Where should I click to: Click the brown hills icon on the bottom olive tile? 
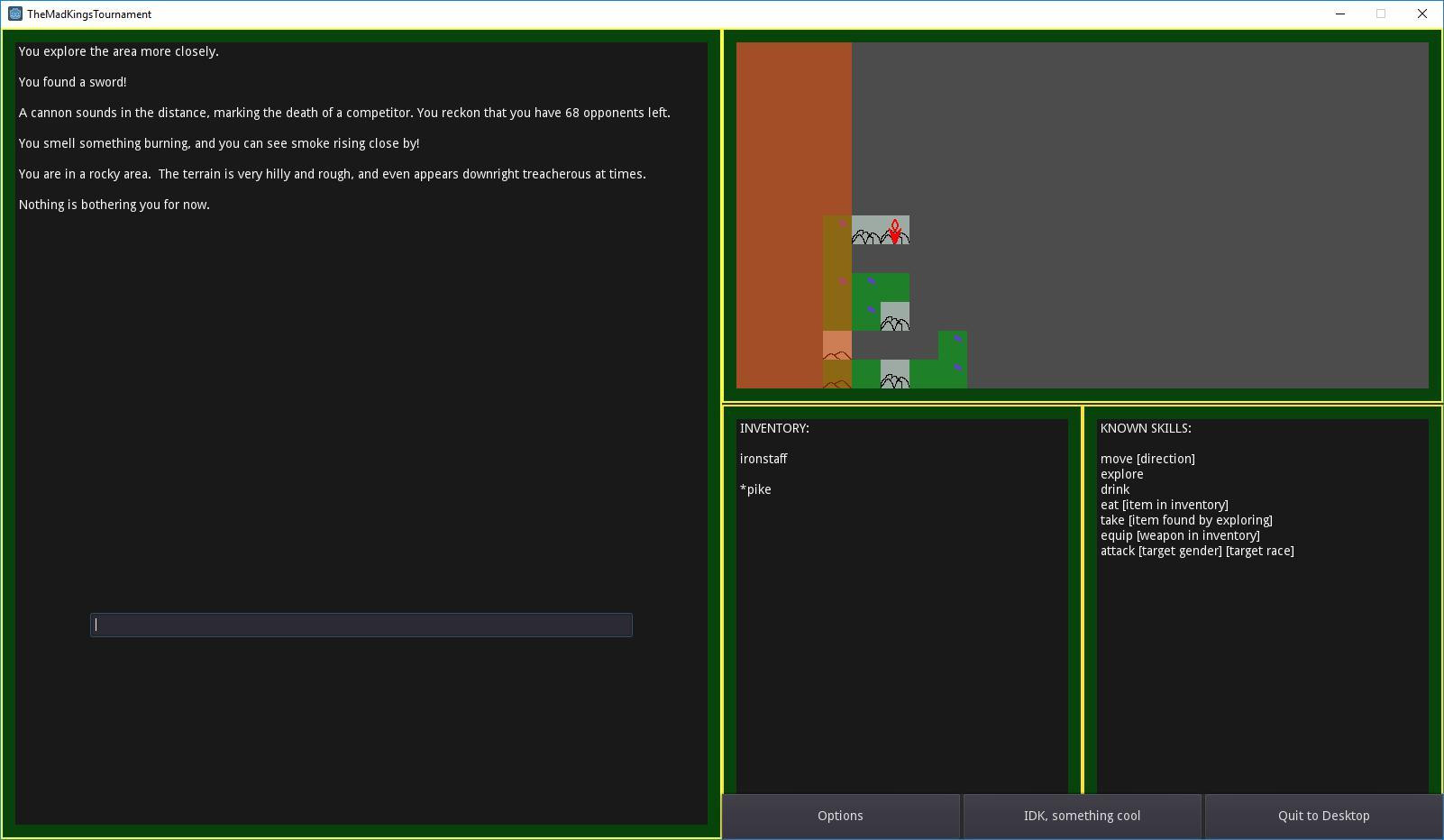point(837,383)
